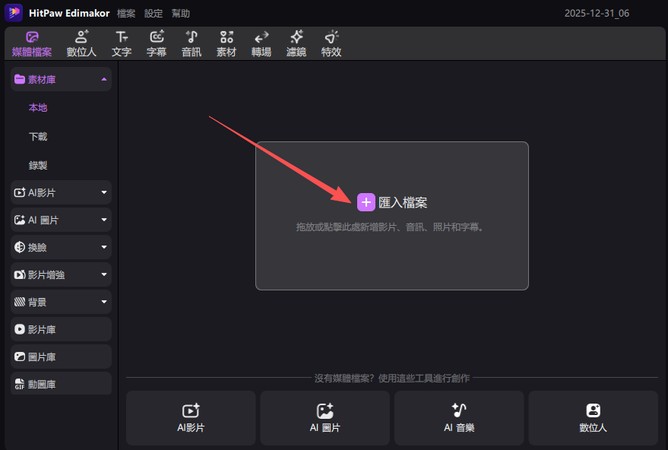Screen dimensions: 668x450
Task: Click the 沒有媒體檔案 hint text
Action: pyautogui.click(x=392, y=378)
